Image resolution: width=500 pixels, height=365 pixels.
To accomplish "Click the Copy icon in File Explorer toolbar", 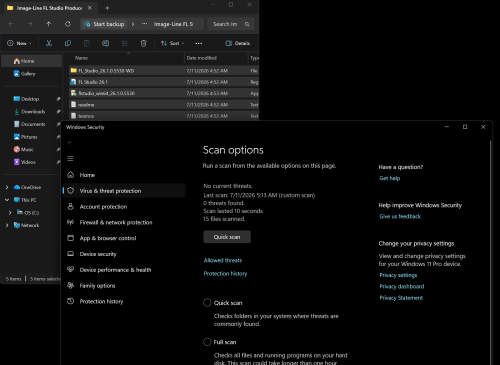I will 68,43.
